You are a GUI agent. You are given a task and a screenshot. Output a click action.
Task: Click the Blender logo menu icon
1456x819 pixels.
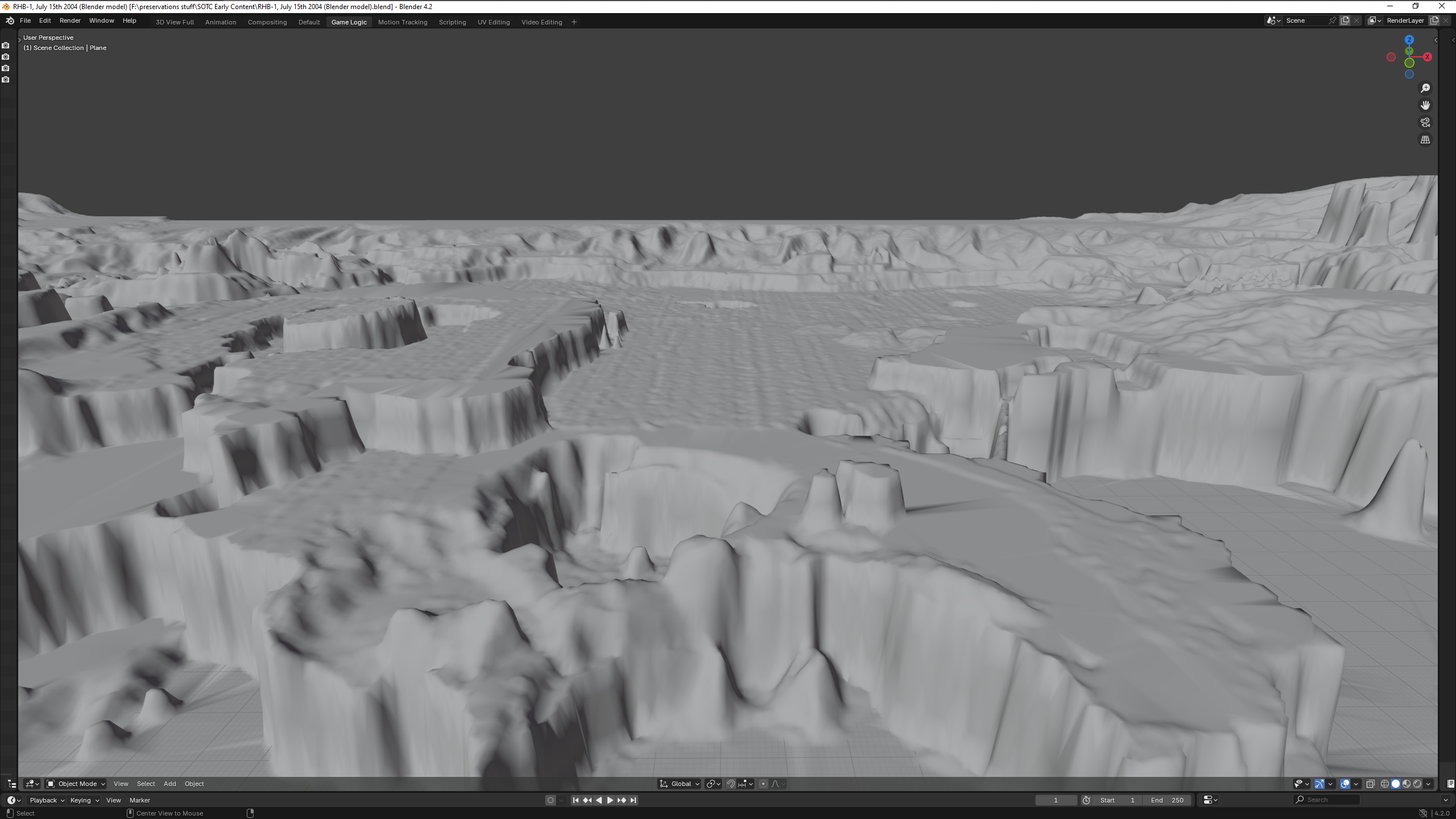click(x=10, y=20)
